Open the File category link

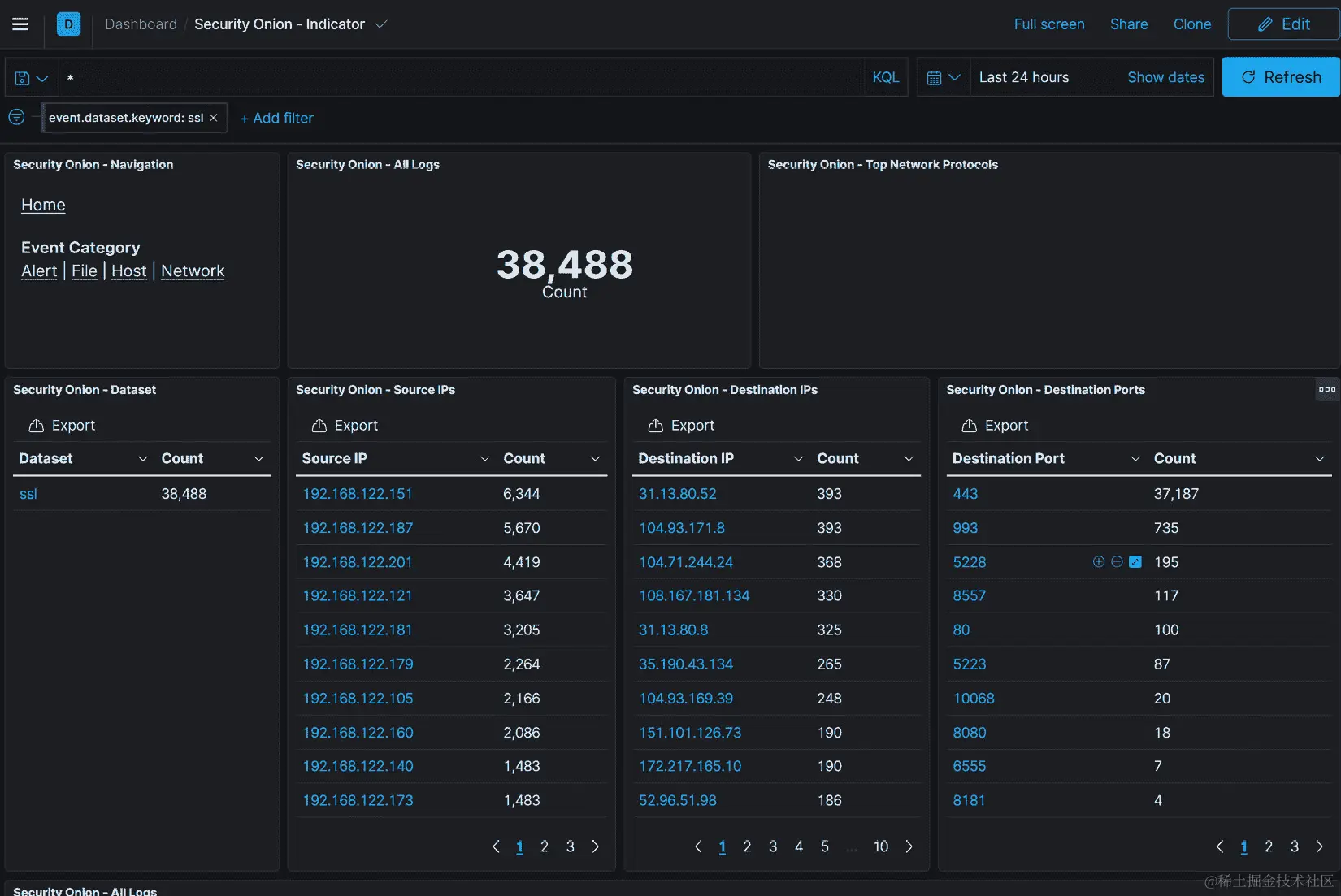[x=85, y=271]
